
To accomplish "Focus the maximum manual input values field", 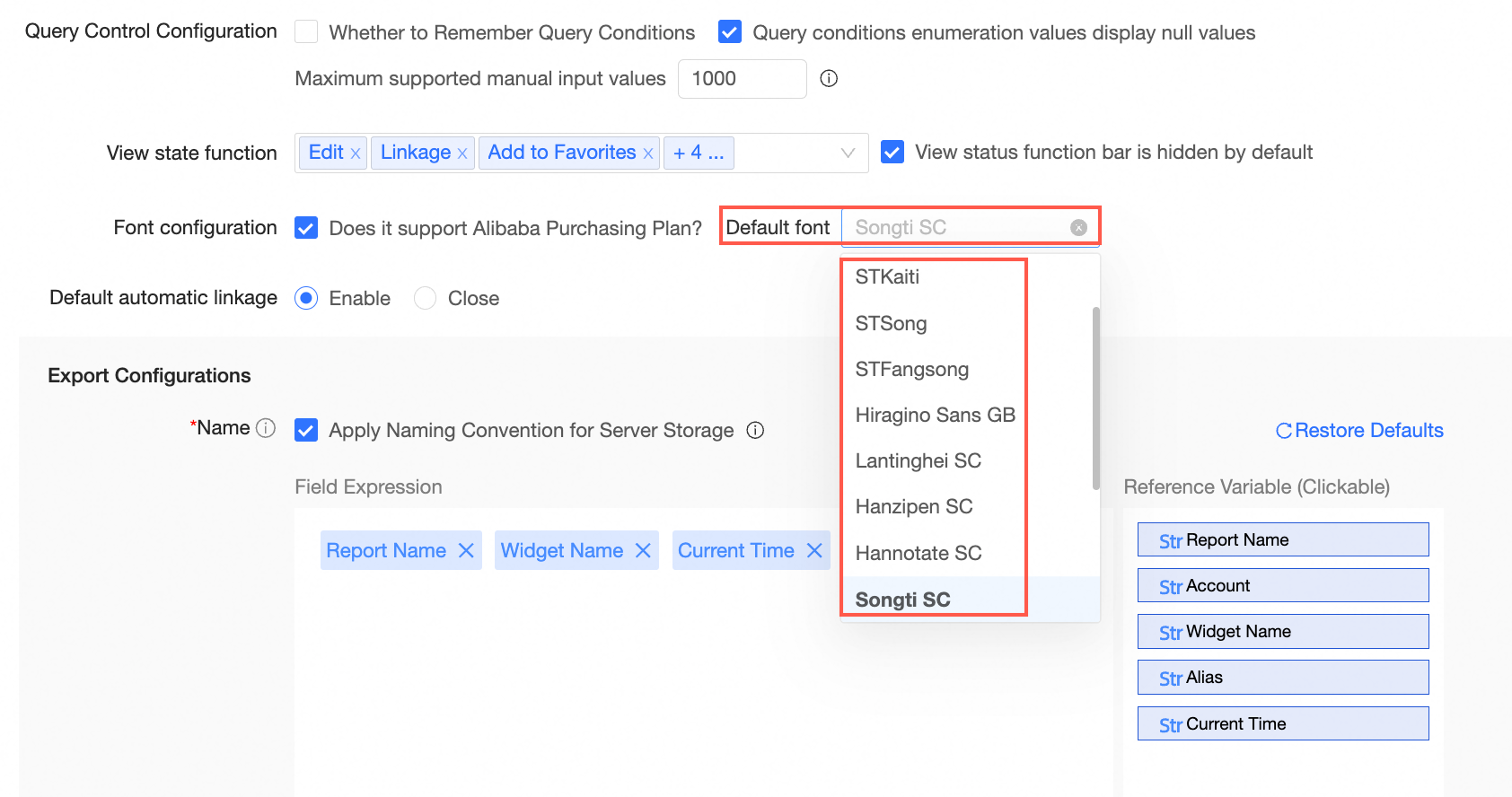I will tap(741, 79).
